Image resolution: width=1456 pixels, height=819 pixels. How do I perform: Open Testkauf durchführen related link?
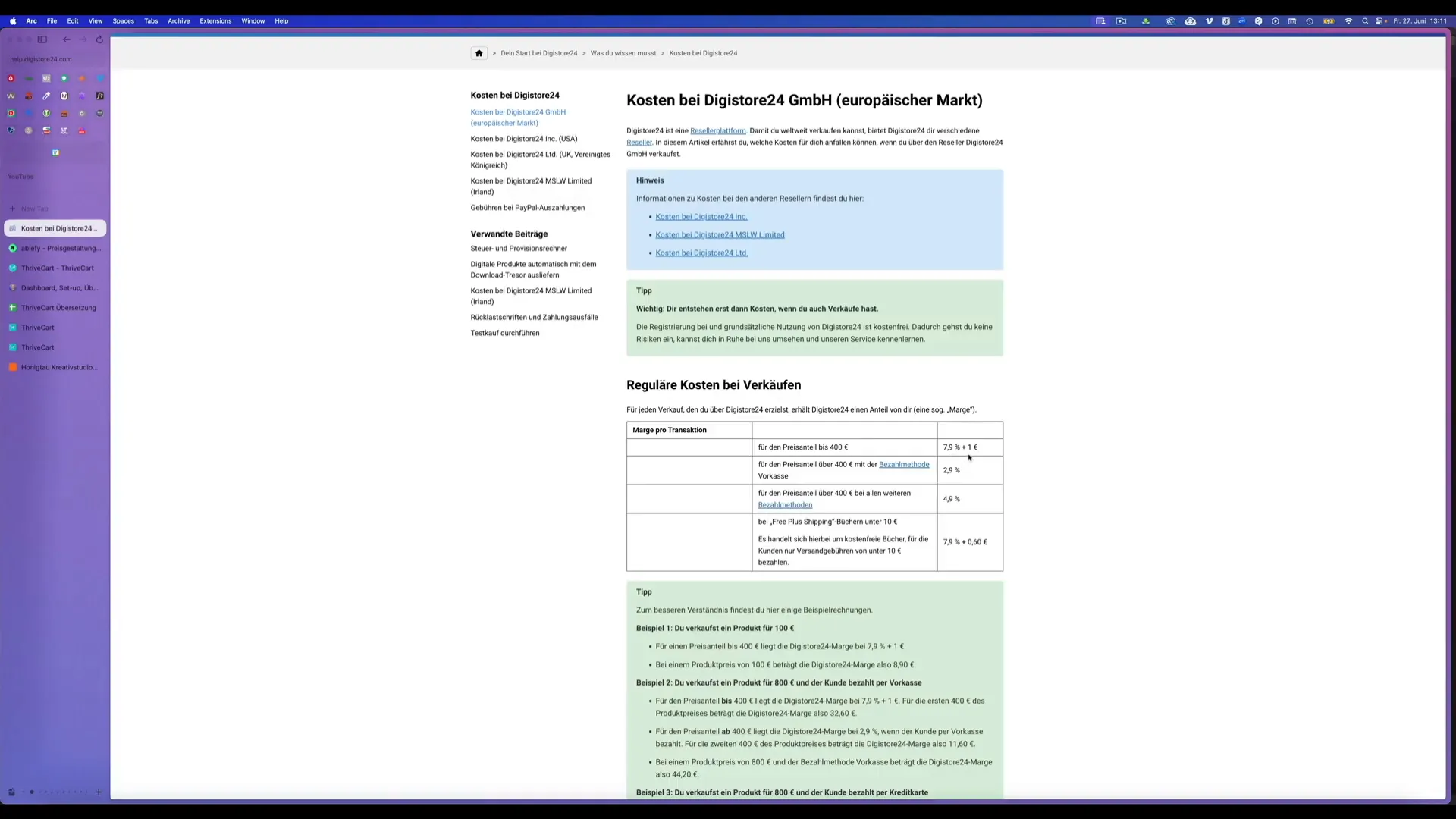click(505, 334)
